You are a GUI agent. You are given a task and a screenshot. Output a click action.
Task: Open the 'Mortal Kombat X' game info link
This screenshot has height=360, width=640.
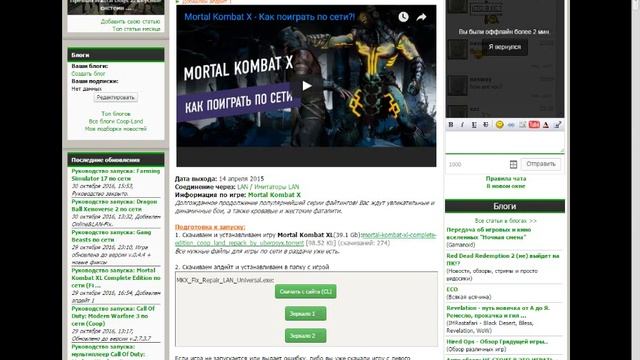click(274, 195)
